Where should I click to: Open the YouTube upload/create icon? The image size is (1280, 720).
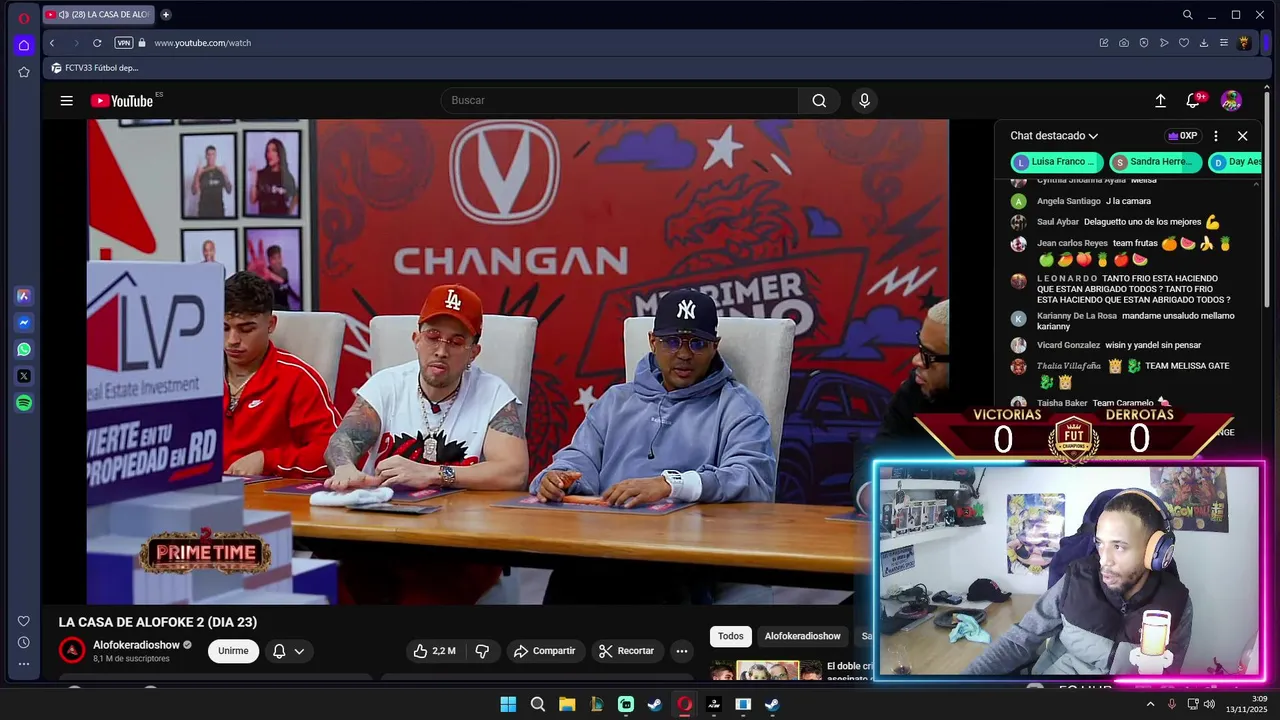pos(1160,101)
